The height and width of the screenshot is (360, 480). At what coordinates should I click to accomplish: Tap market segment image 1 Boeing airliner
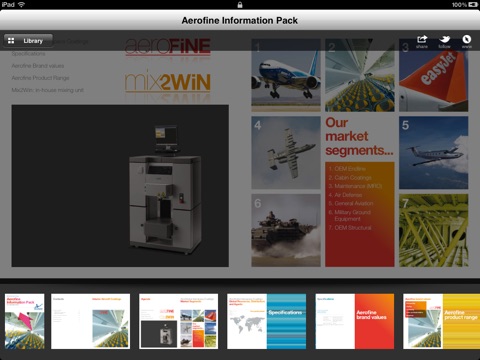(286, 75)
